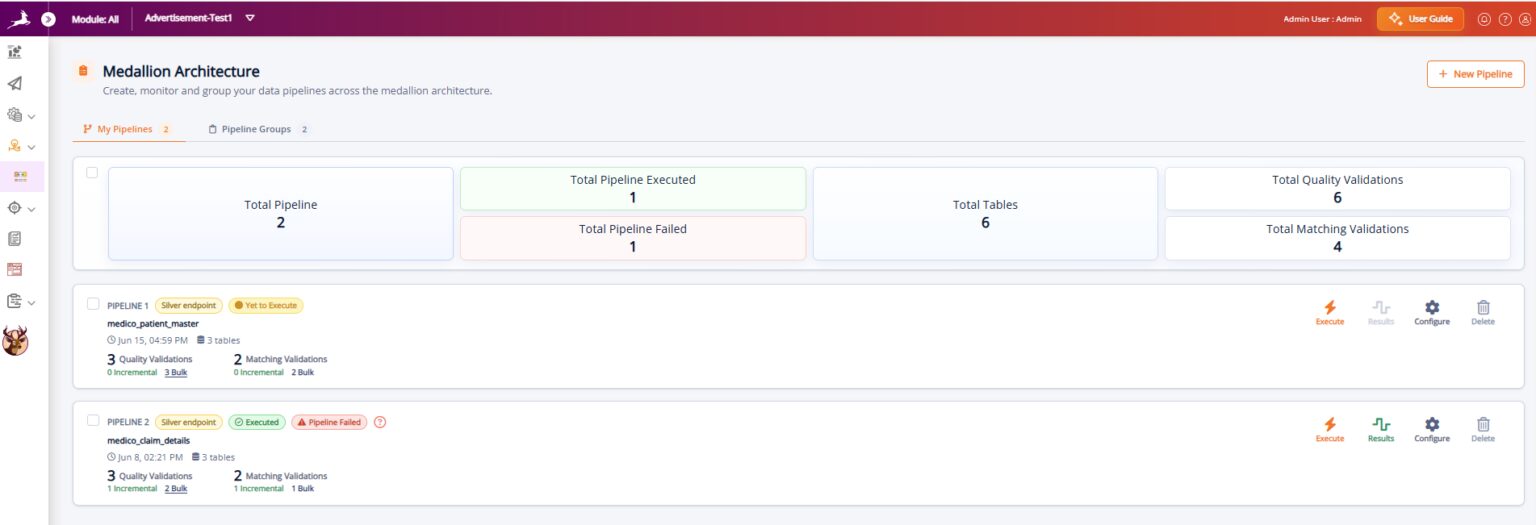Click Silver endpoint tag on Pipeline 2
This screenshot has width=1536, height=525.
coord(189,422)
